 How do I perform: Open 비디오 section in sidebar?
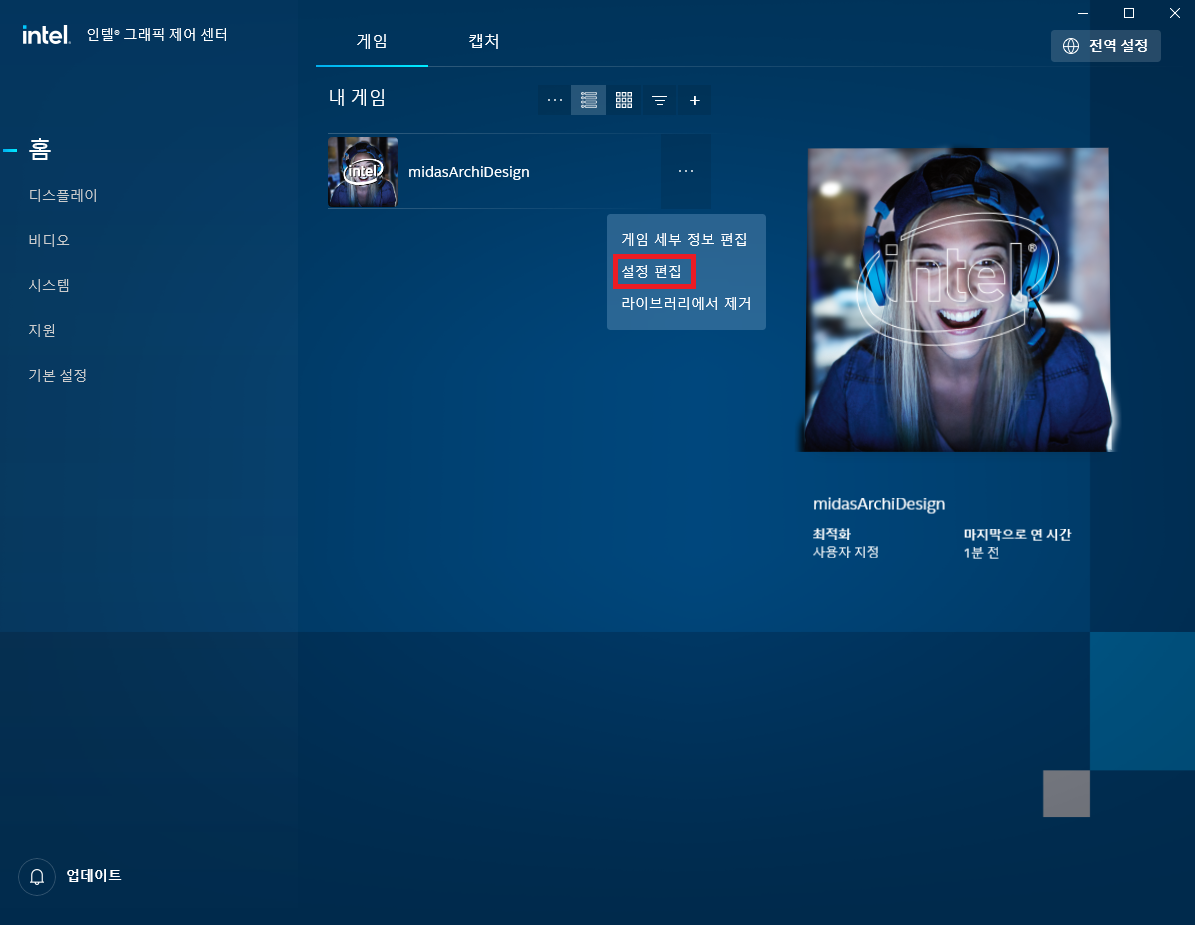click(x=49, y=240)
